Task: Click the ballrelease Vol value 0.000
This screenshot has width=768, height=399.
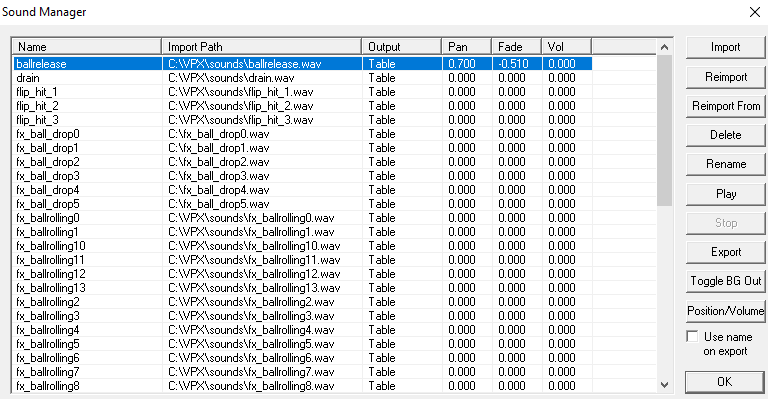Action: click(562, 64)
